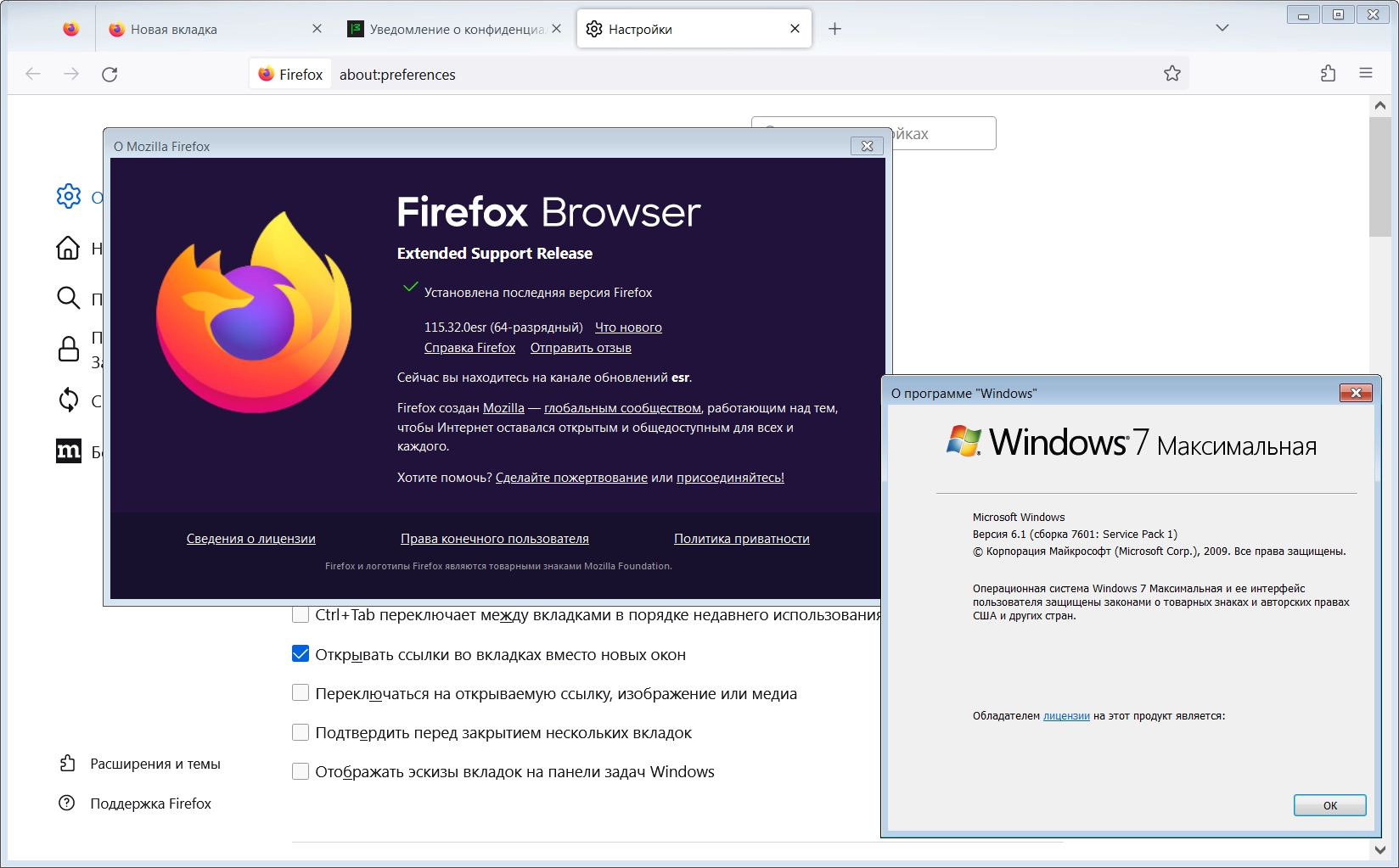Minimize the Firefox window
1399x868 pixels.
pos(1303,14)
